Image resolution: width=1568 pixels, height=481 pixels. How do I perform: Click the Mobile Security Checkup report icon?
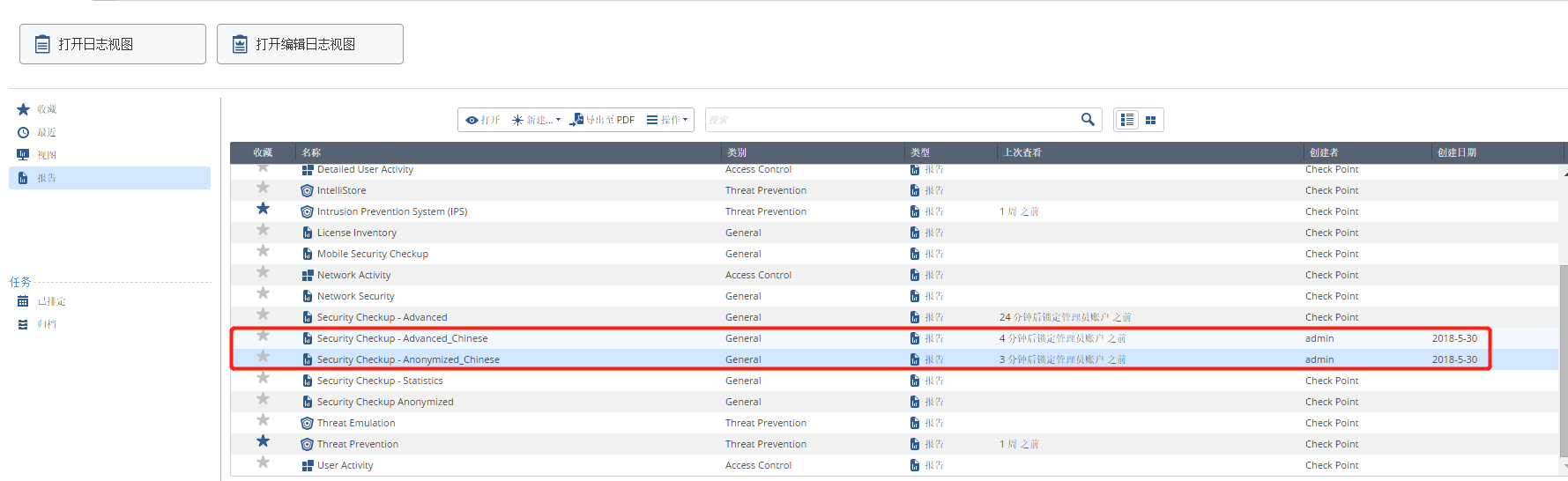307,254
